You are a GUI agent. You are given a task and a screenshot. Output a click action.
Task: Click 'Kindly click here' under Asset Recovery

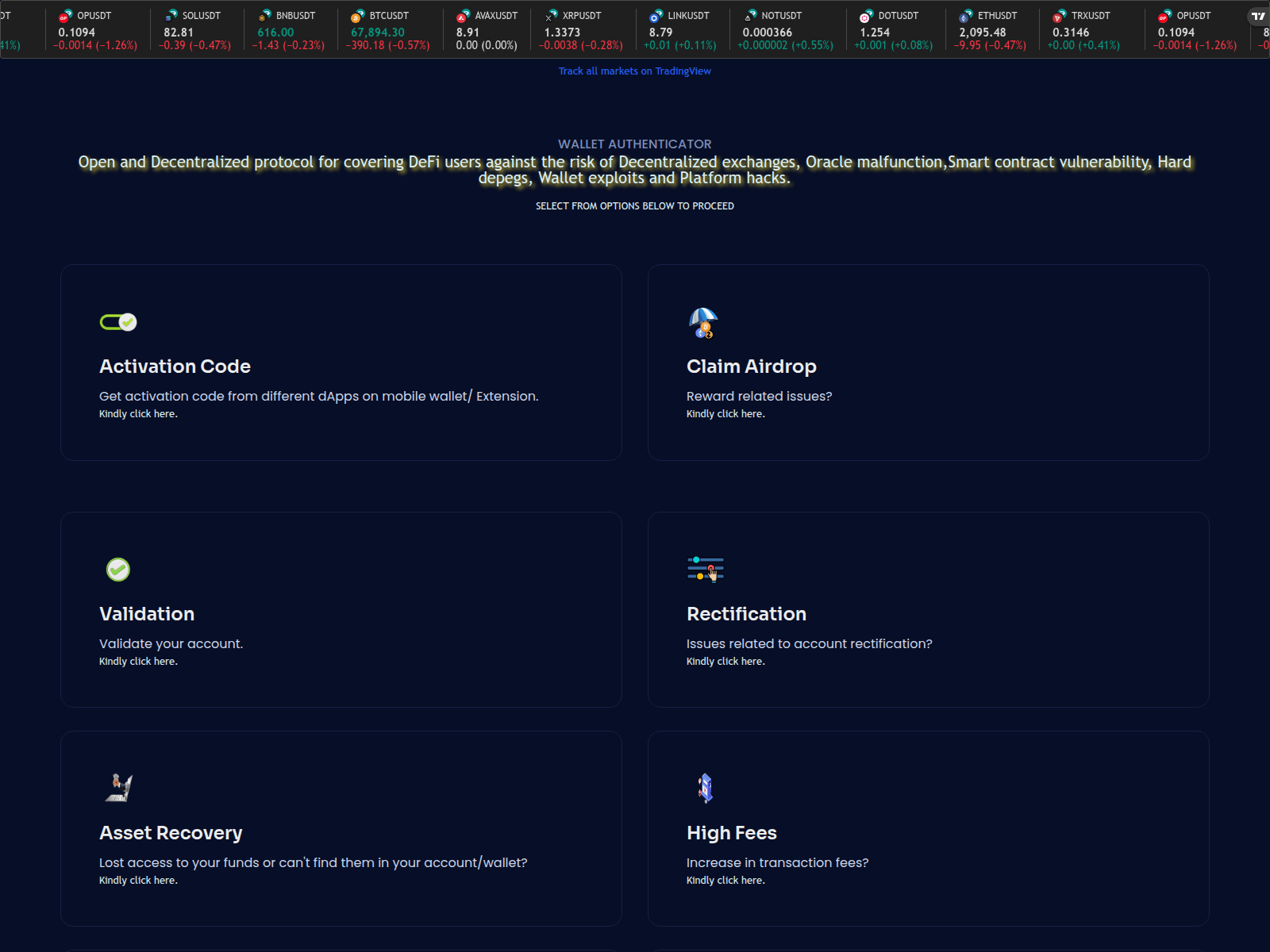click(x=138, y=881)
